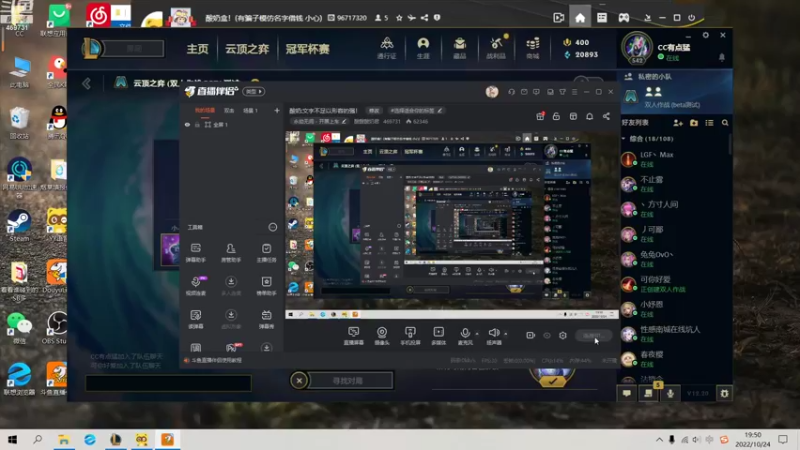Open Windows Start menu
800x450 pixels.
pyautogui.click(x=12, y=439)
